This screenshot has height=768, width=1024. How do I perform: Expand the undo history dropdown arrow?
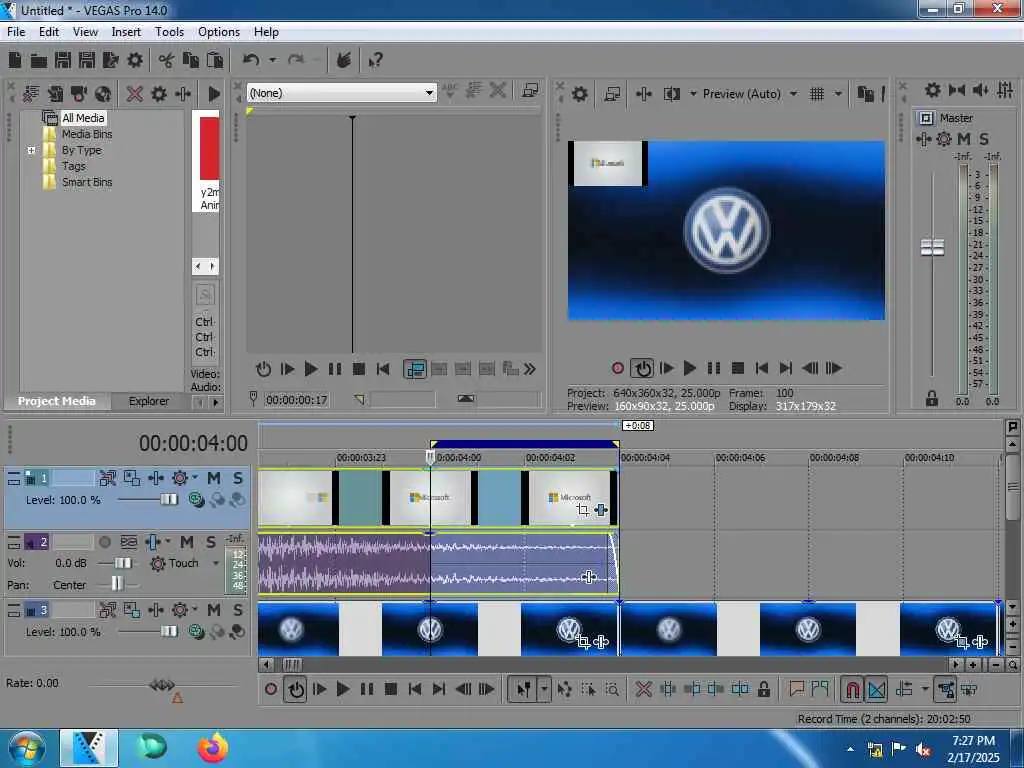pyautogui.click(x=272, y=61)
